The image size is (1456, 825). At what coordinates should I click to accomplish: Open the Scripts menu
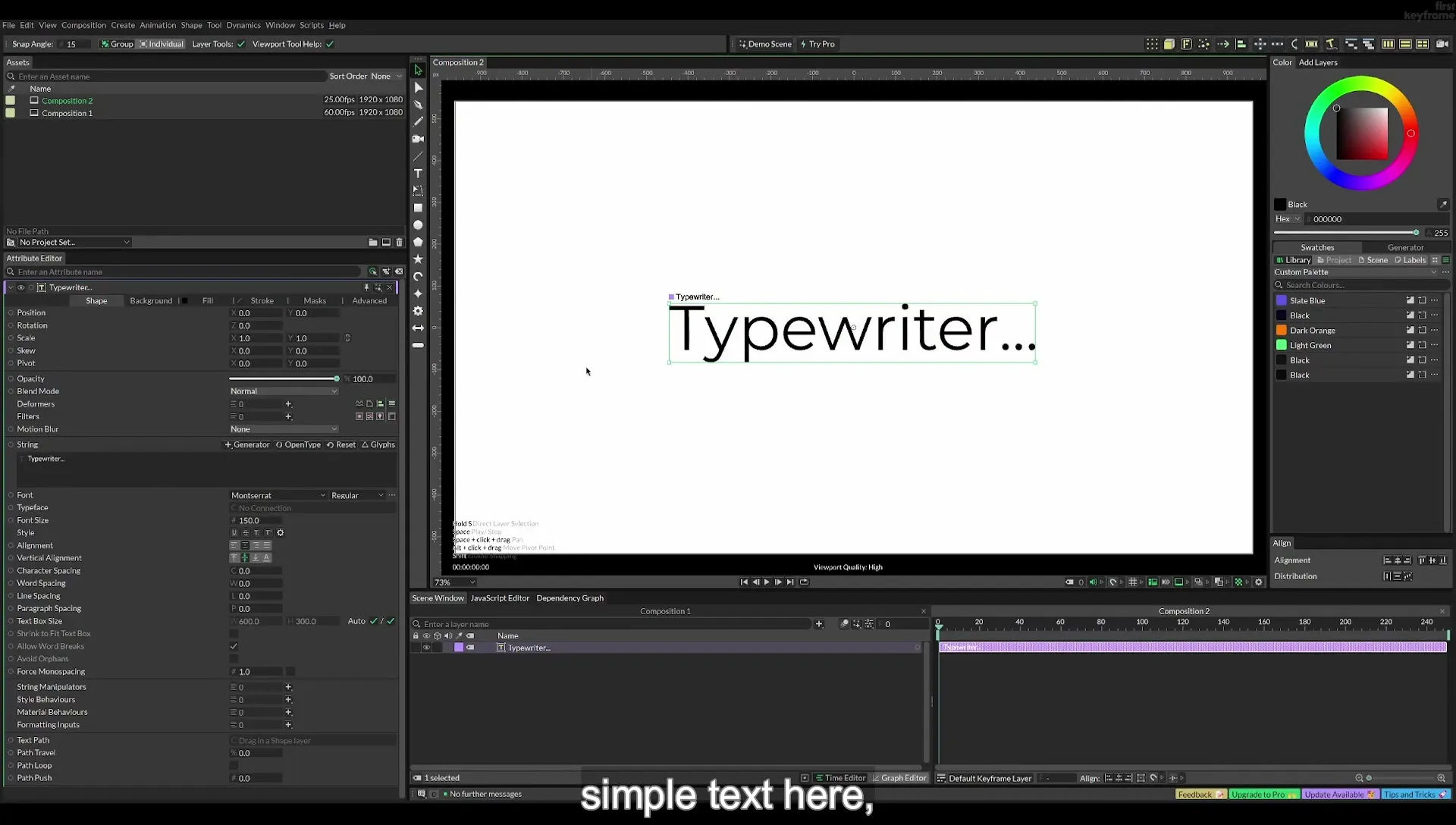(311, 25)
